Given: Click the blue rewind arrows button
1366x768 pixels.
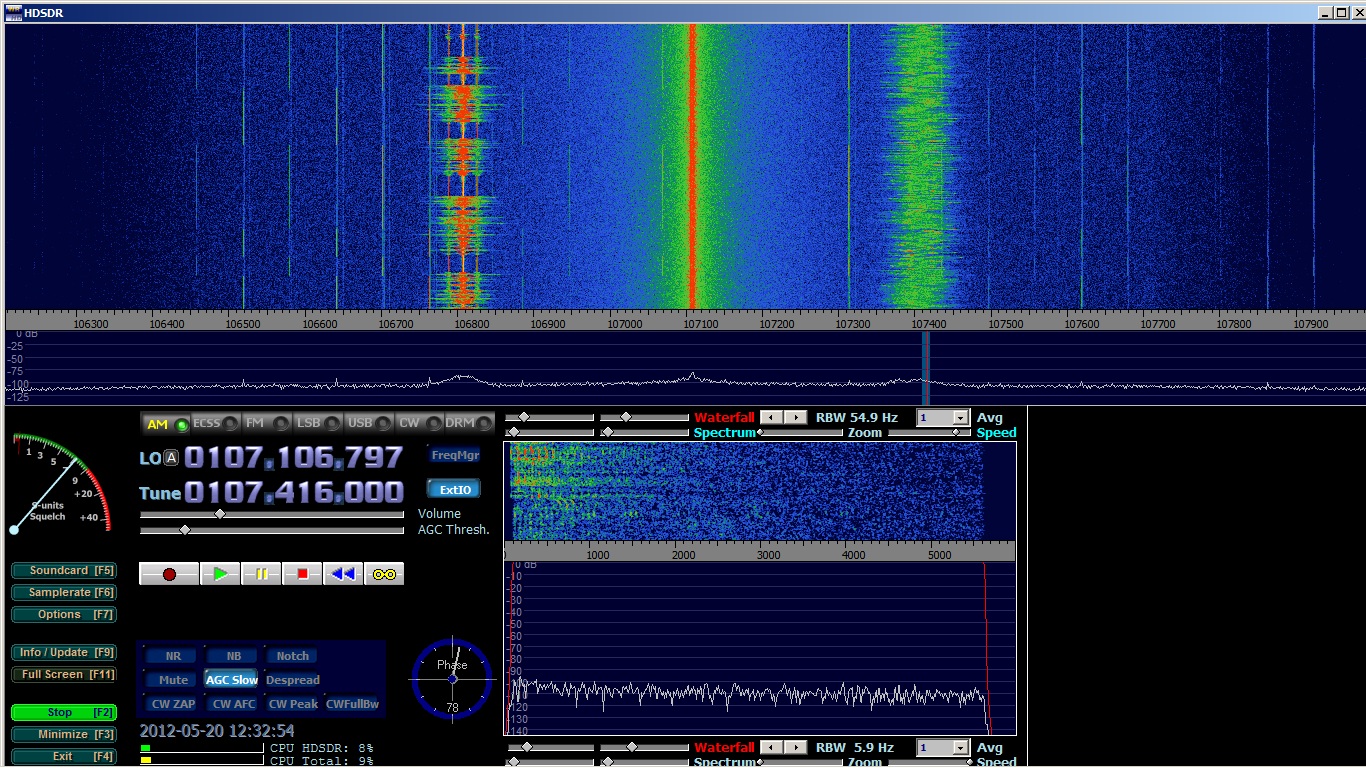Looking at the screenshot, I should click(x=343, y=574).
